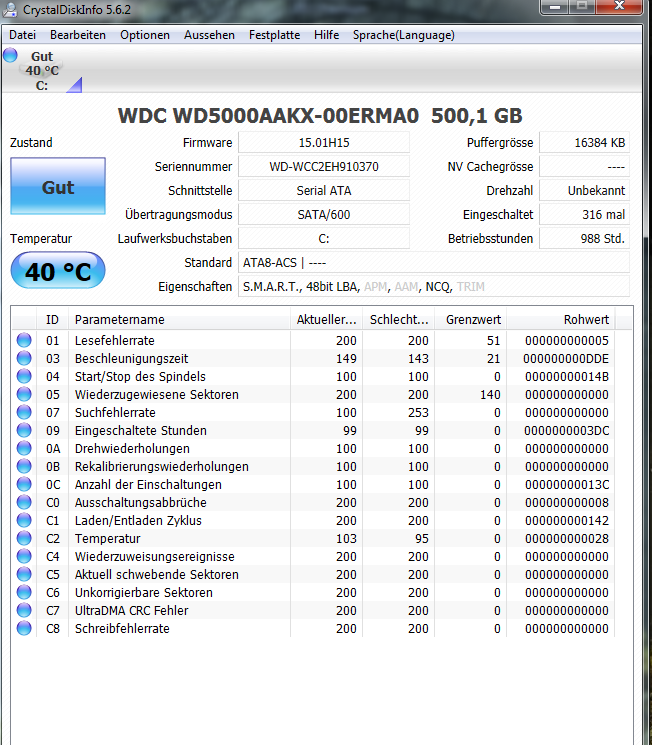The width and height of the screenshot is (652, 745).
Task: Open the Hilfe menu
Action: click(326, 35)
